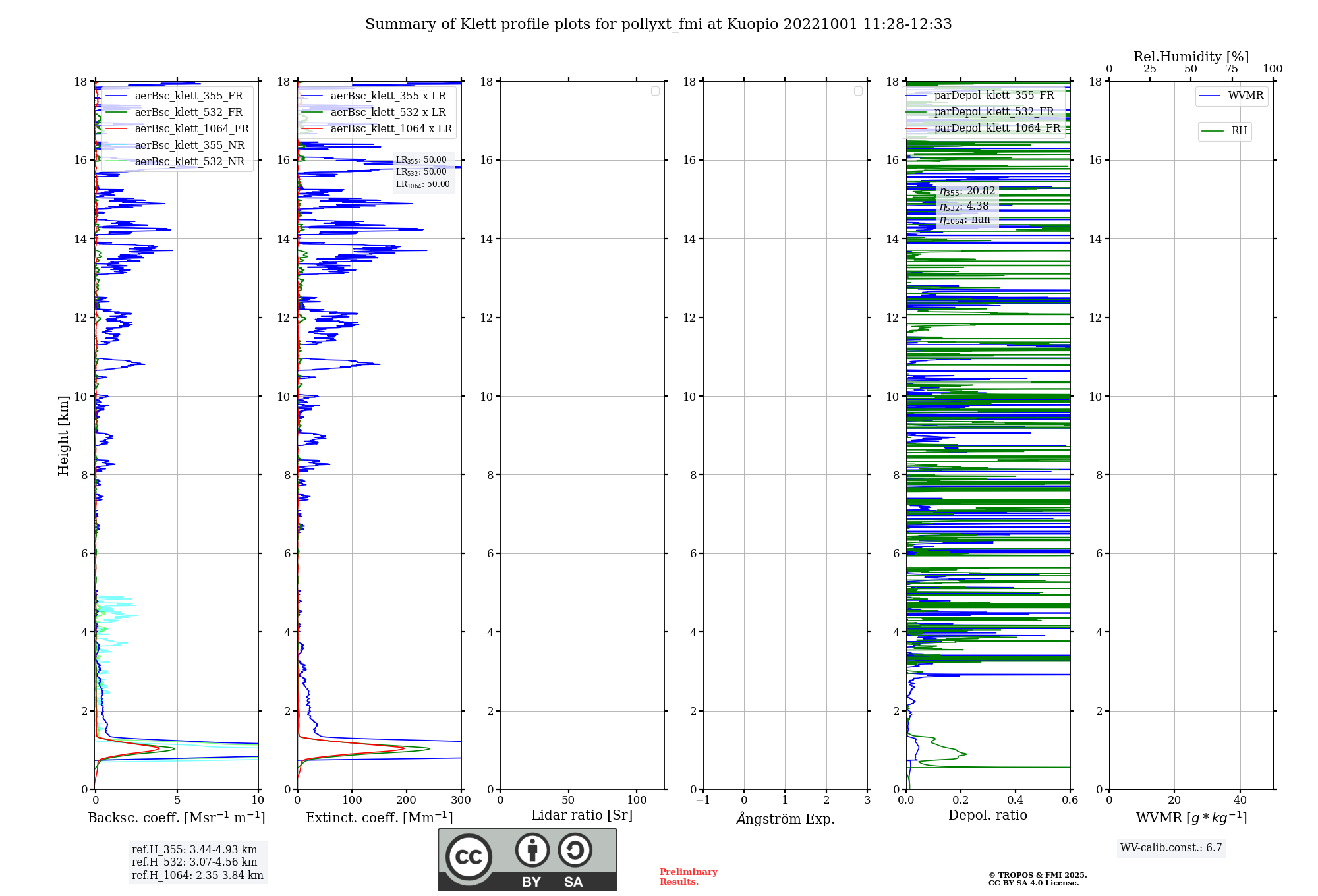Image resolution: width=1318 pixels, height=896 pixels.
Task: Click the RH legend entry
Action: tap(1224, 131)
